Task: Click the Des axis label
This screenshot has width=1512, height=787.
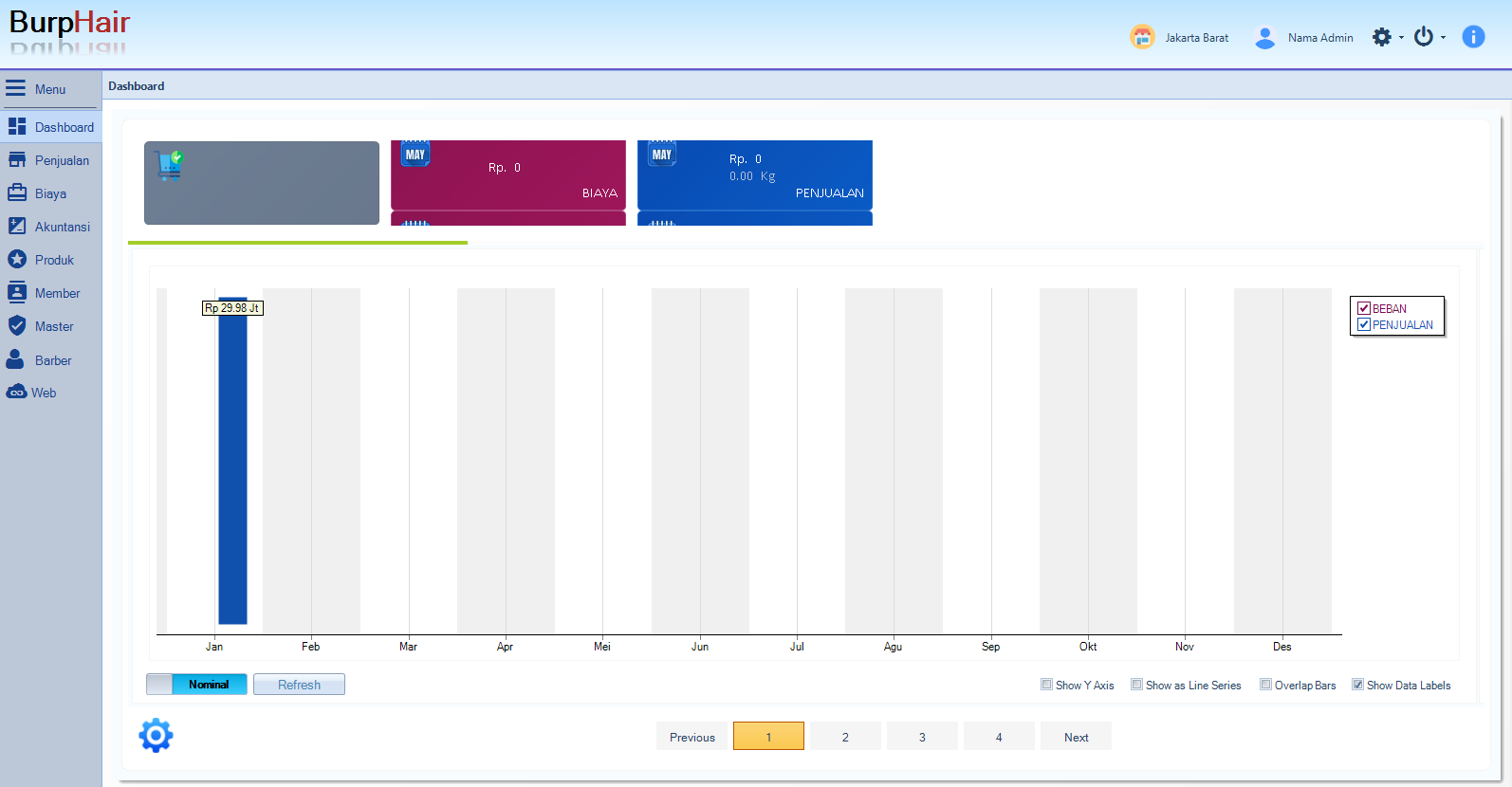Action: click(1282, 647)
